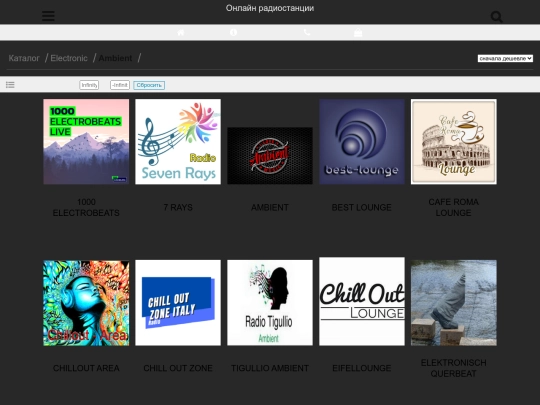
Task: Click the Infinity filter field
Action: [89, 85]
